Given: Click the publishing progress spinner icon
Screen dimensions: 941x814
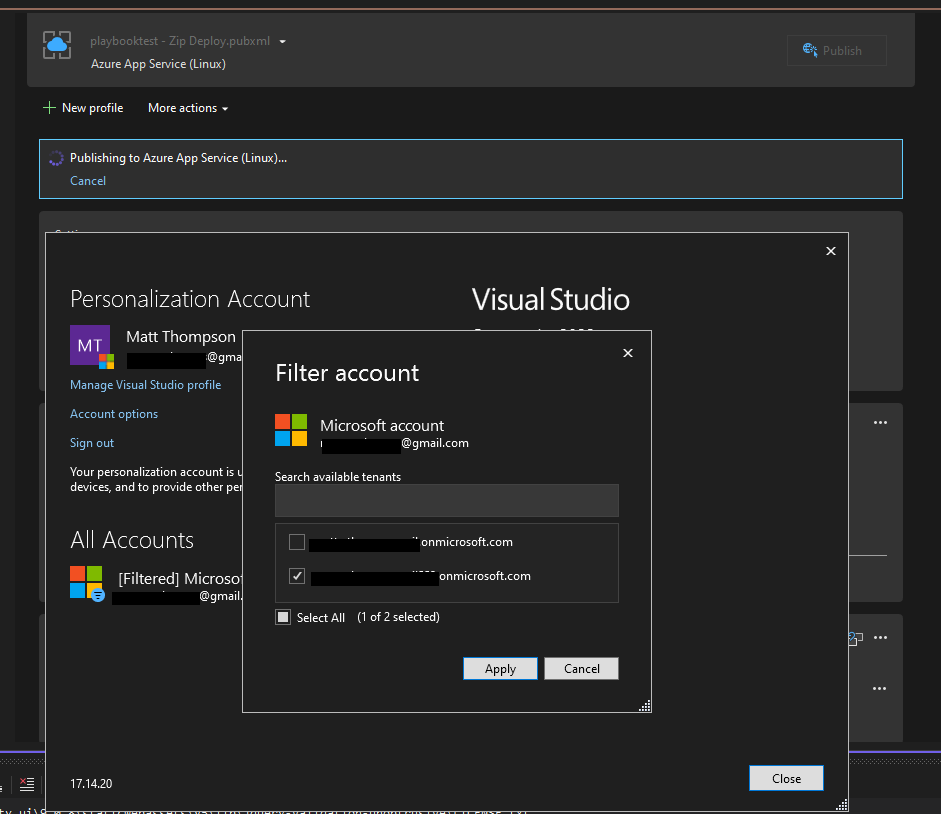Looking at the screenshot, I should tap(56, 158).
